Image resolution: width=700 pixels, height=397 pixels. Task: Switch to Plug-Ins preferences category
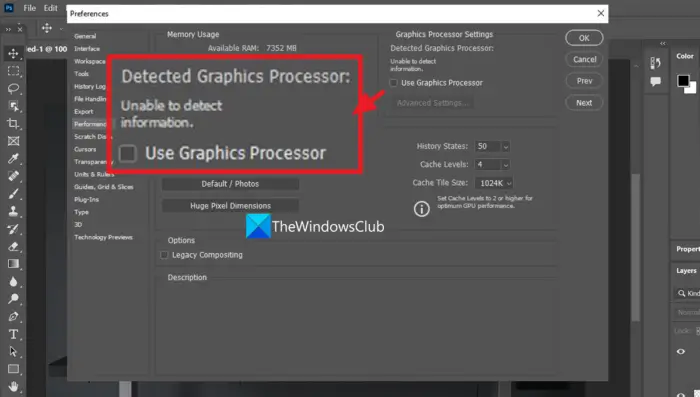[87, 199]
